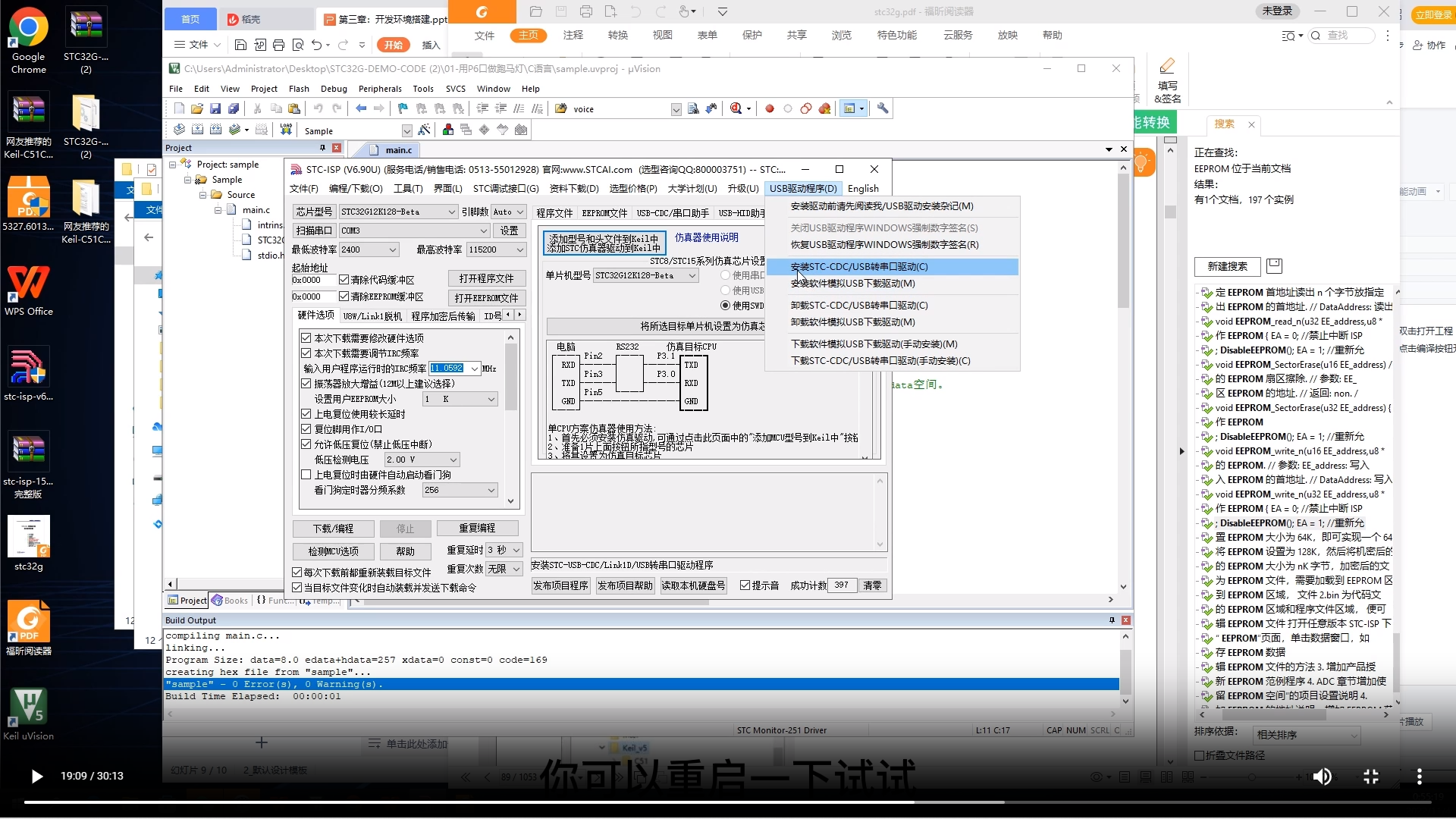The width and height of the screenshot is (1456, 819).
Task: Click 读取本机硬盘号 button
Action: click(x=693, y=585)
